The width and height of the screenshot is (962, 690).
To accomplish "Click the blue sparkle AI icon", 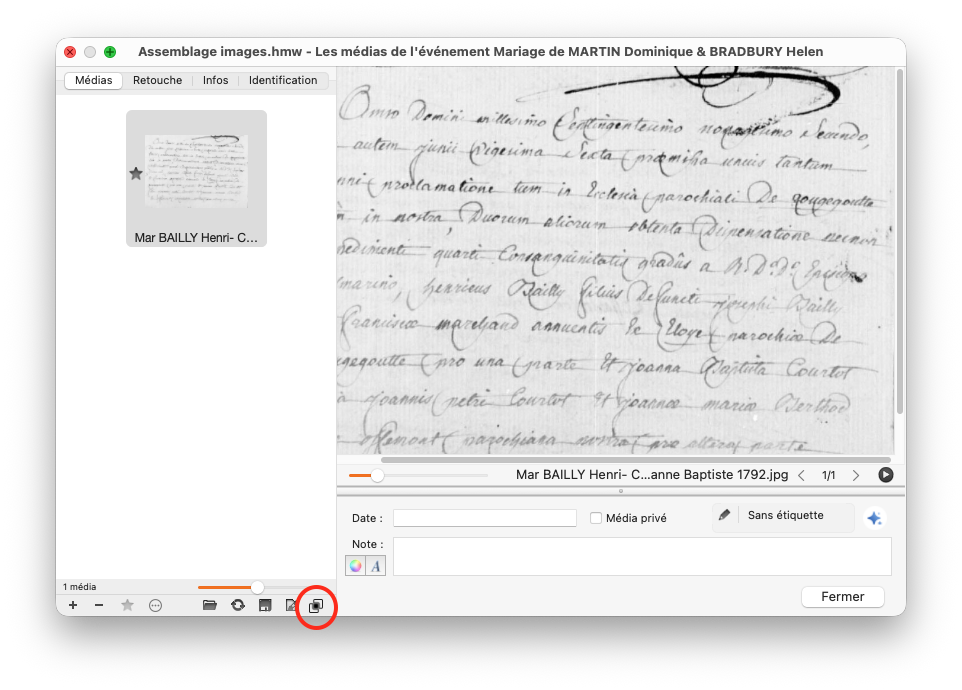I will [x=874, y=518].
